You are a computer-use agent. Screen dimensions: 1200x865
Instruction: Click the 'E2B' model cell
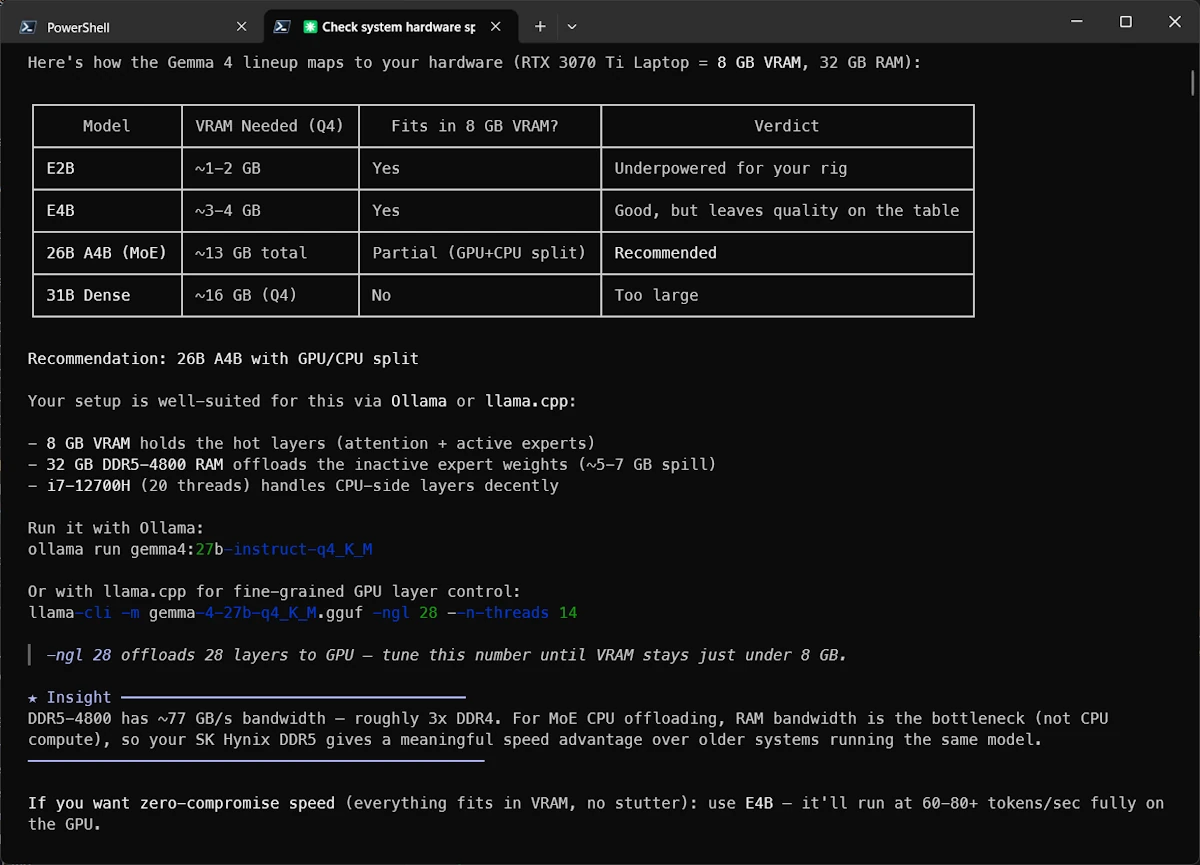pyautogui.click(x=108, y=168)
